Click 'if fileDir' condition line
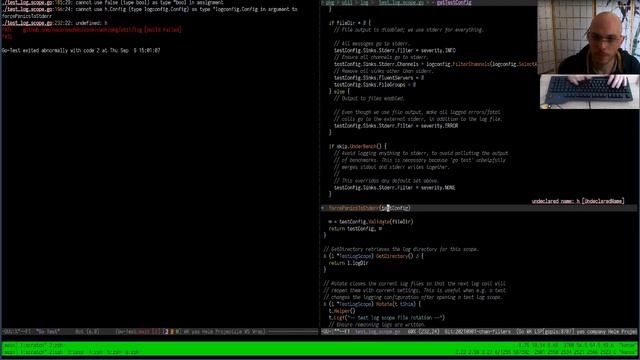This screenshot has height=360, width=640. click(350, 23)
